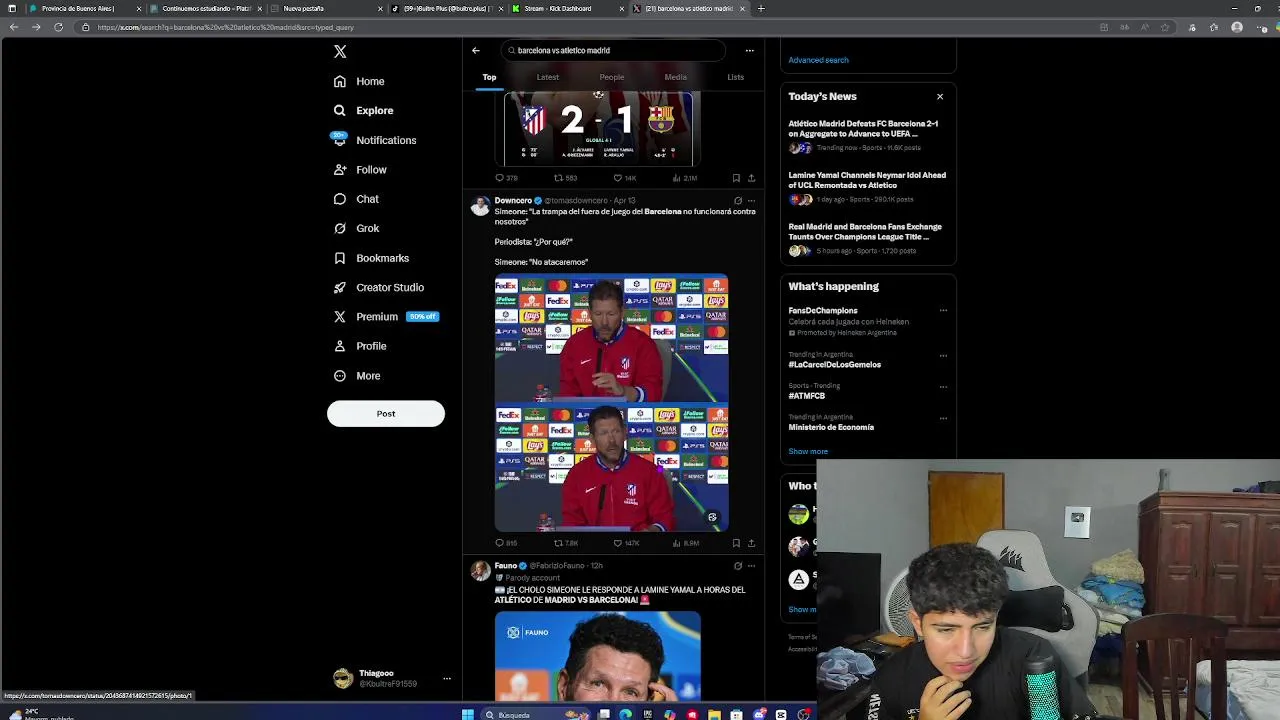Open the Downcero profile avatar
The image size is (1280, 720).
pos(481,205)
